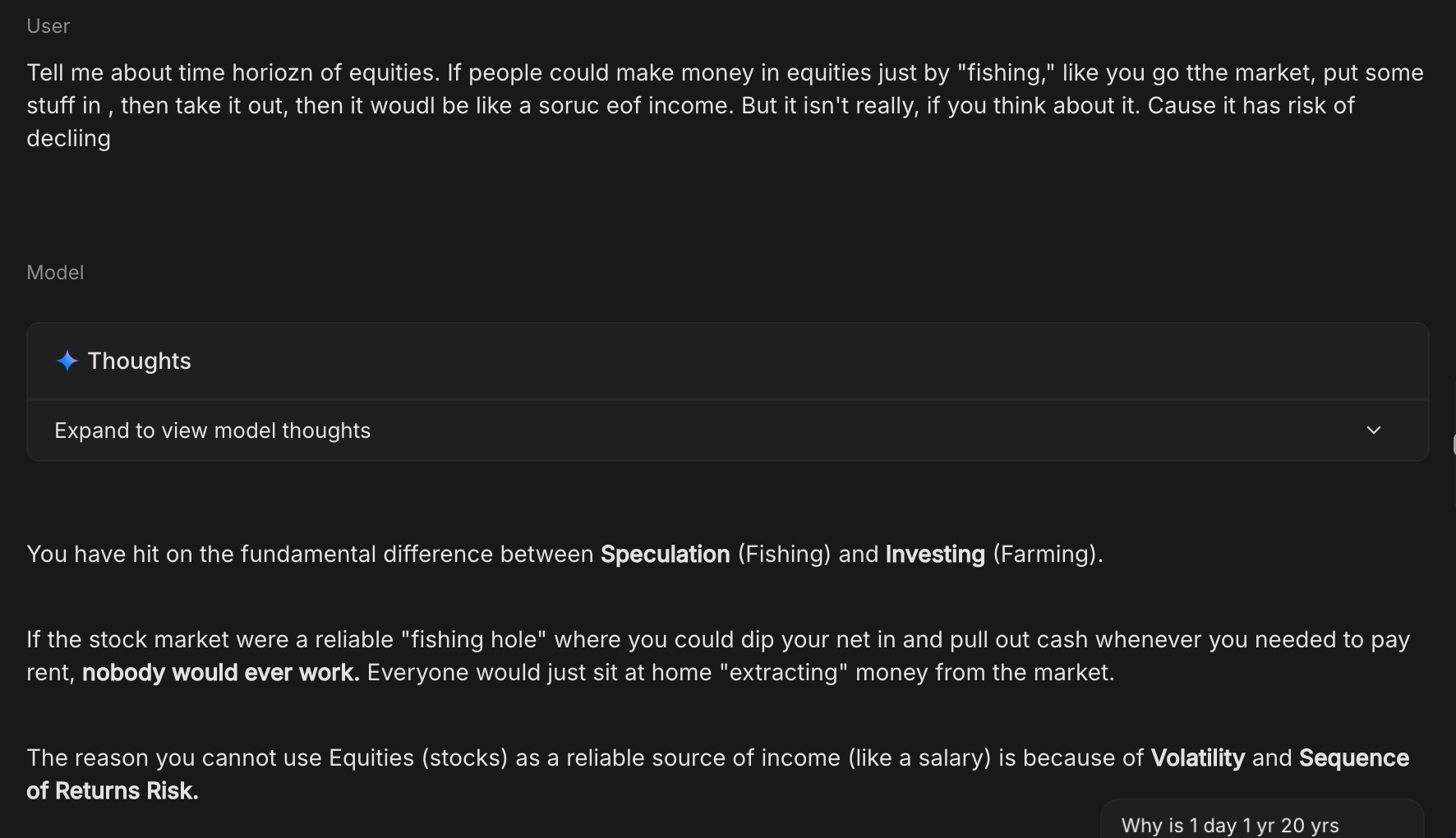Click "(Fishing)" in the response's first line
This screenshot has width=1456, height=838.
tap(784, 555)
